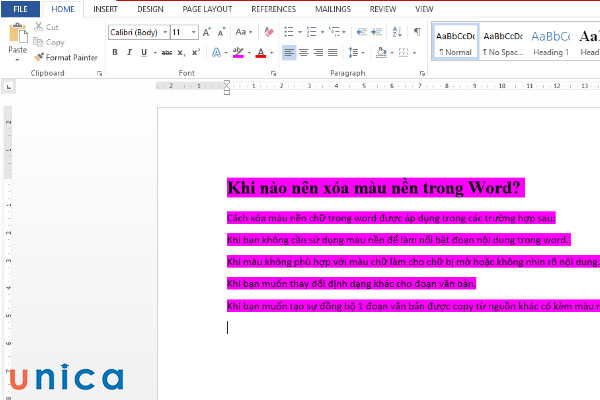The image size is (600, 400).
Task: Center align the paragraph
Action: pyautogui.click(x=304, y=52)
